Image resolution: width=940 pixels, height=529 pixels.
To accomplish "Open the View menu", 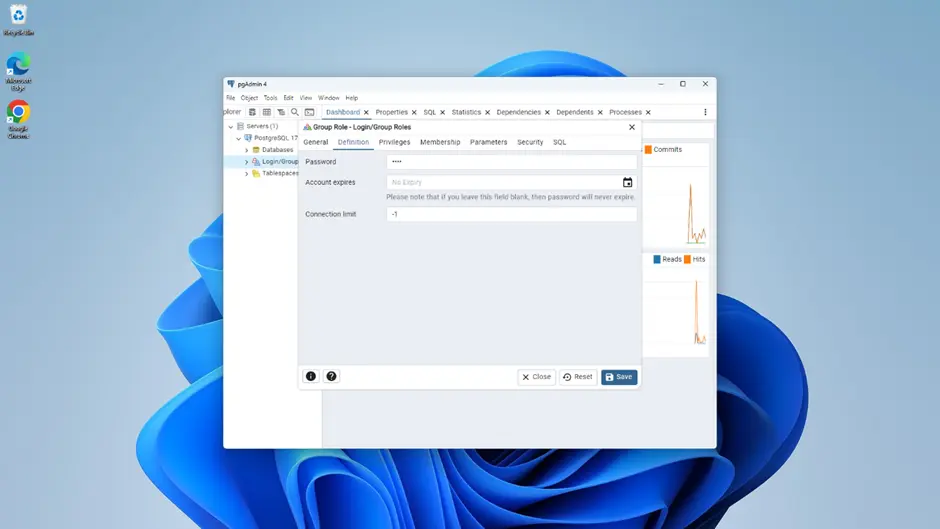I will click(x=306, y=98).
